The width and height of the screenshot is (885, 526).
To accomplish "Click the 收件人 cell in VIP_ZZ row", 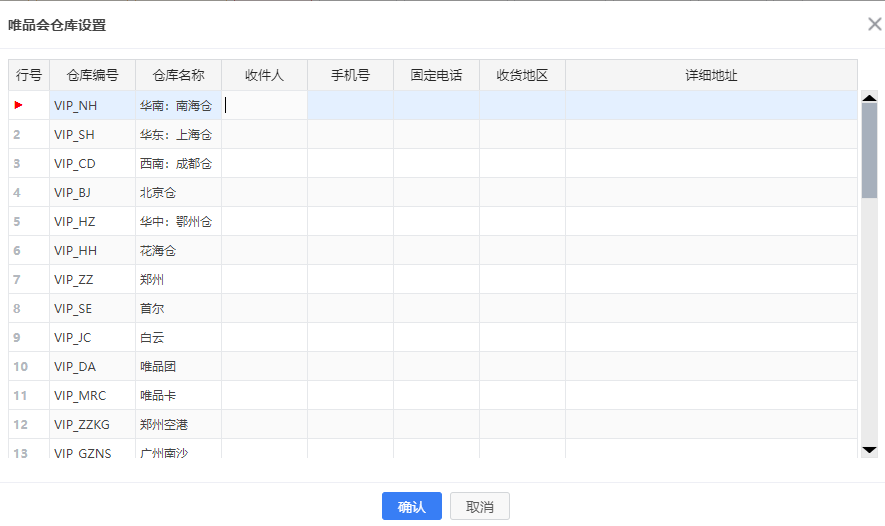I will coord(265,279).
